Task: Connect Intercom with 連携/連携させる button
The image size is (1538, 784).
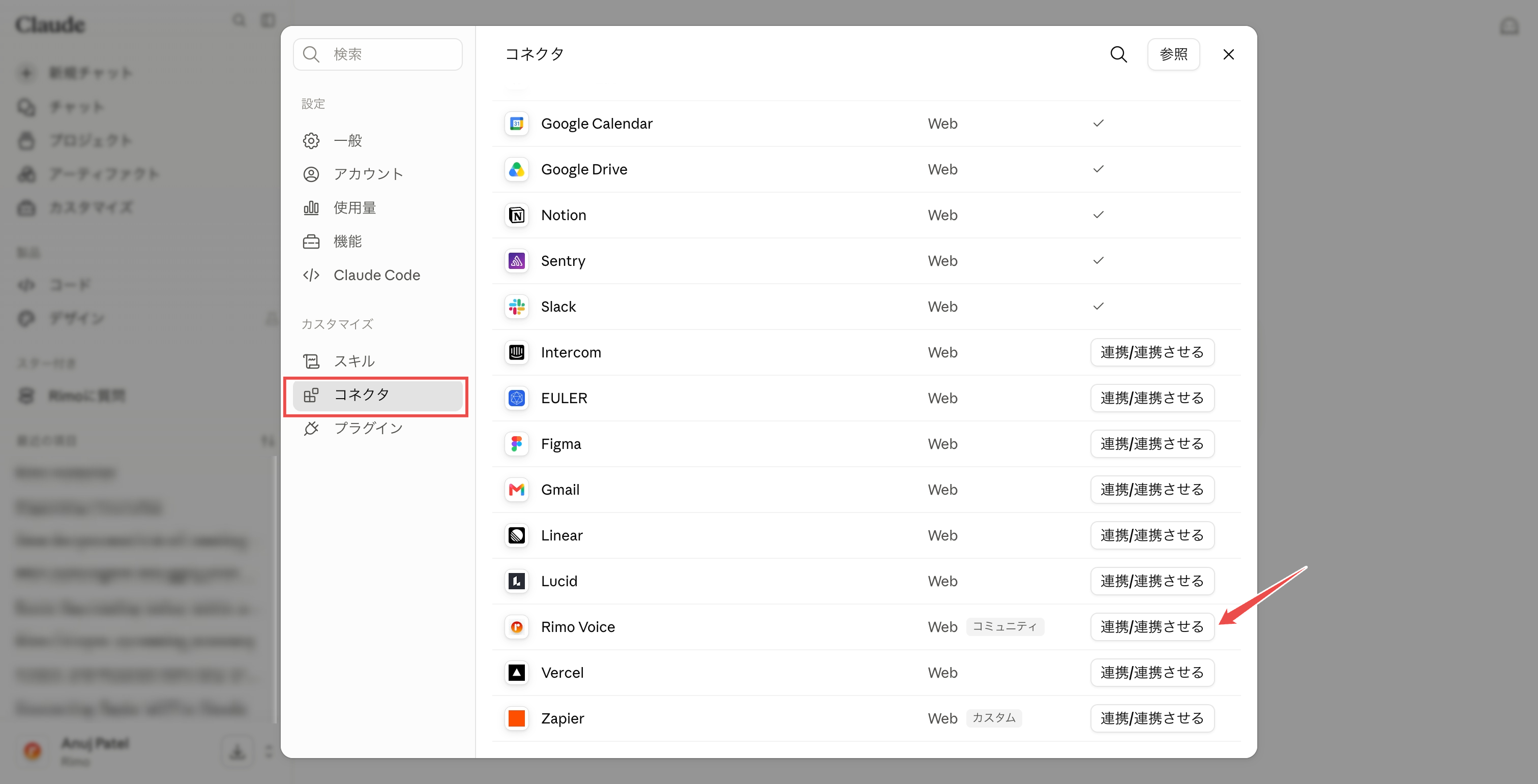Action: click(x=1151, y=353)
